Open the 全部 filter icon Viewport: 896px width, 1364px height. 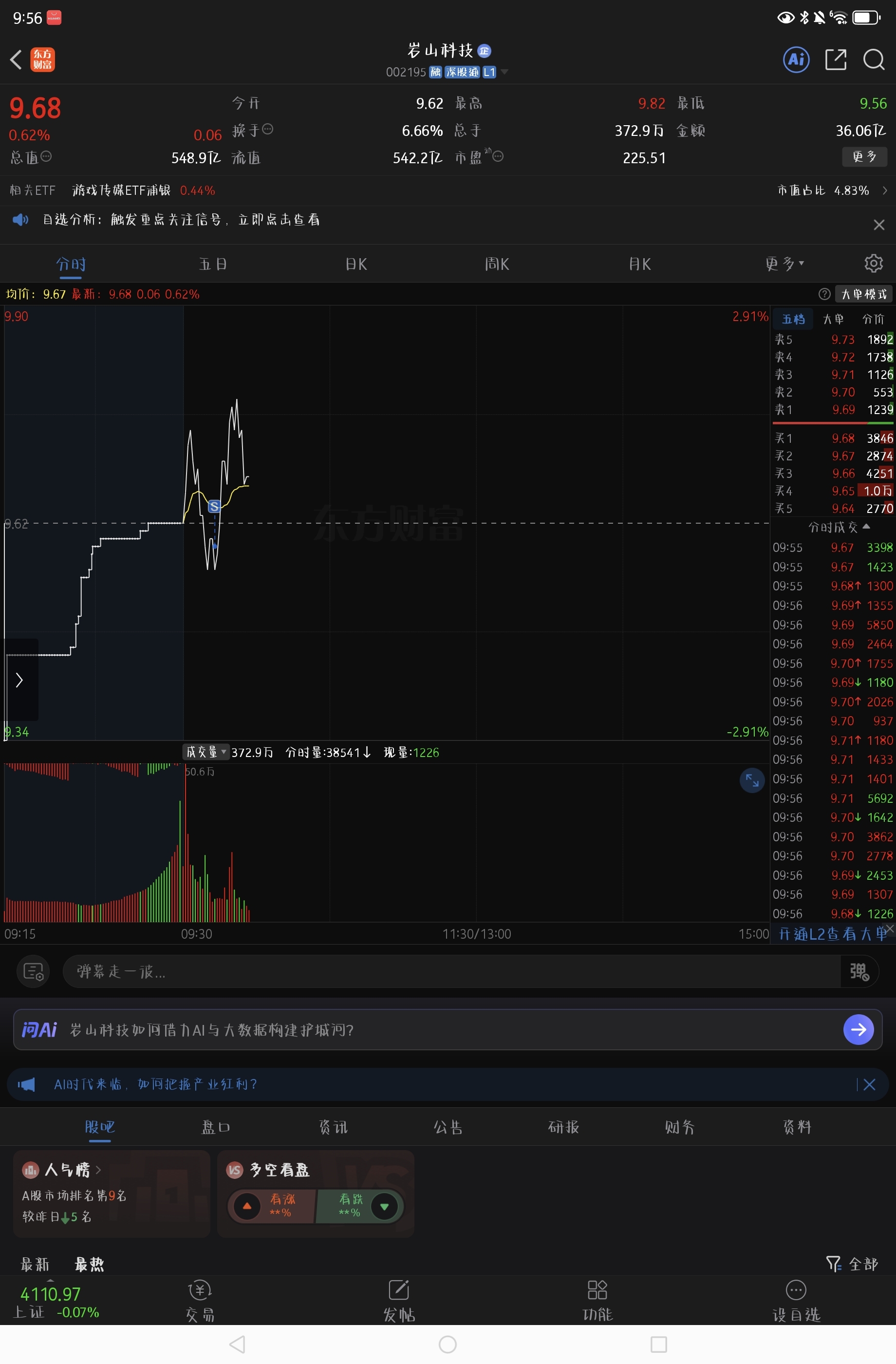point(834,1264)
